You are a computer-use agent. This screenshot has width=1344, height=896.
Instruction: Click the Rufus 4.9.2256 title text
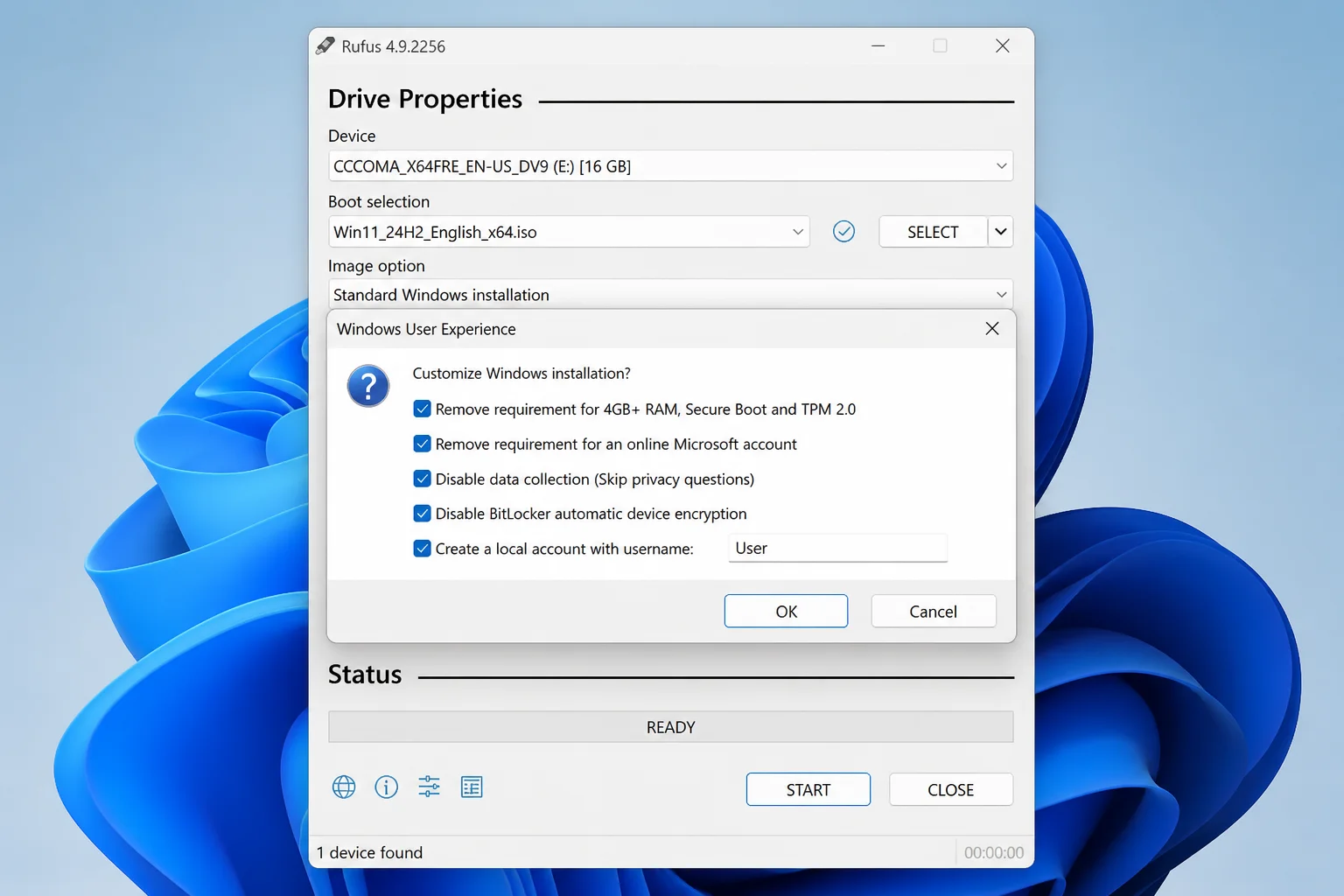click(x=393, y=46)
